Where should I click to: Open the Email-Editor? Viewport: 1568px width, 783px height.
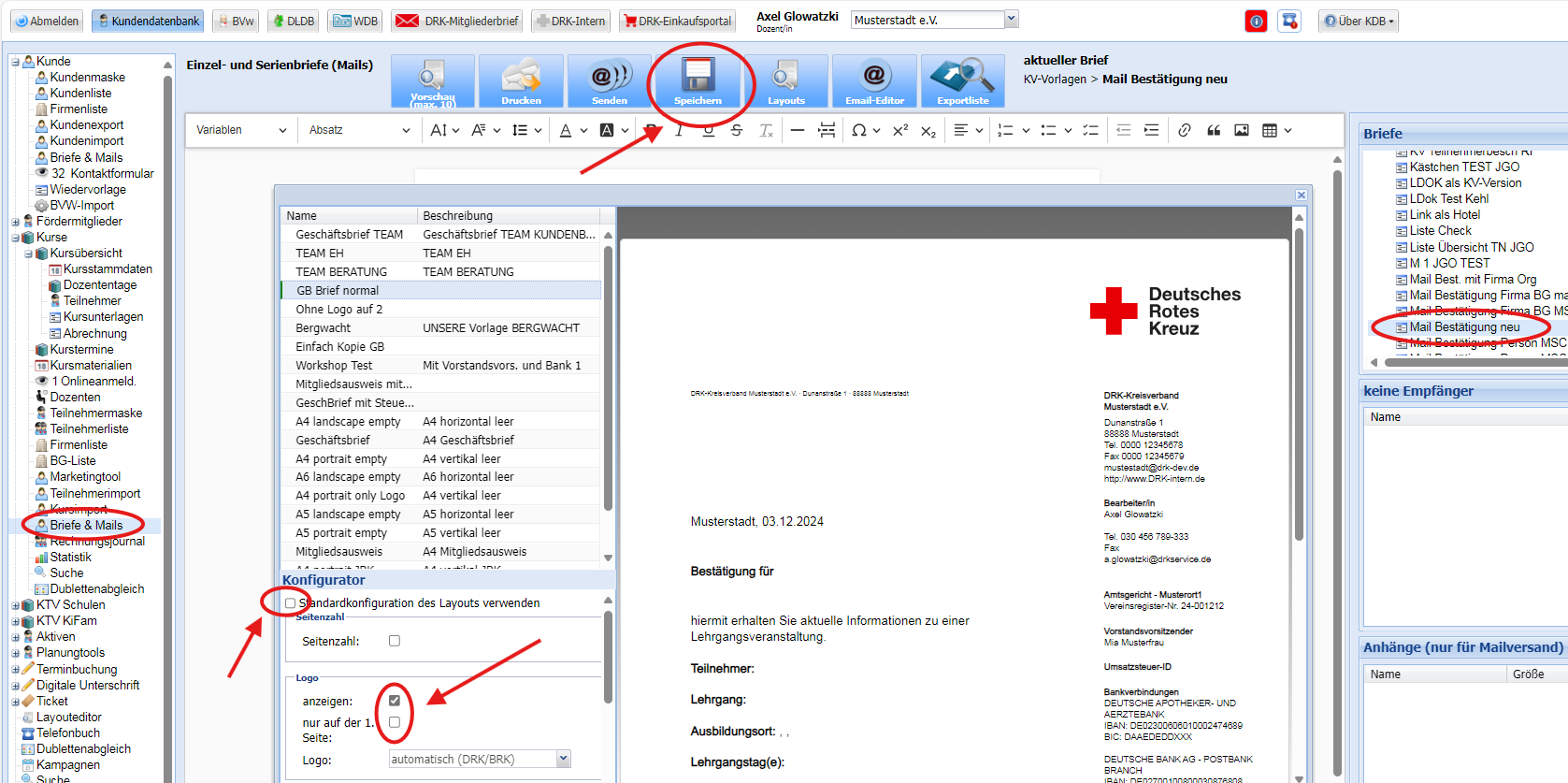874,80
